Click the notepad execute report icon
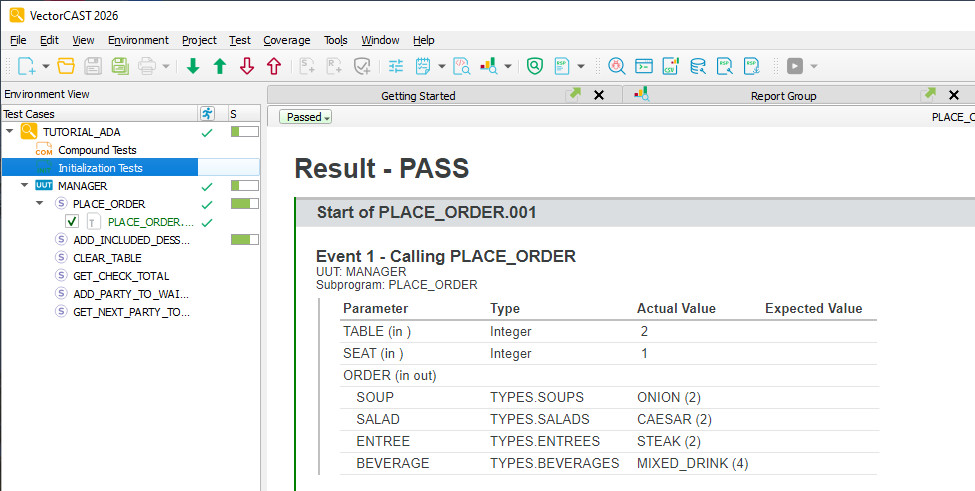The height and width of the screenshot is (491, 975). tap(423, 66)
